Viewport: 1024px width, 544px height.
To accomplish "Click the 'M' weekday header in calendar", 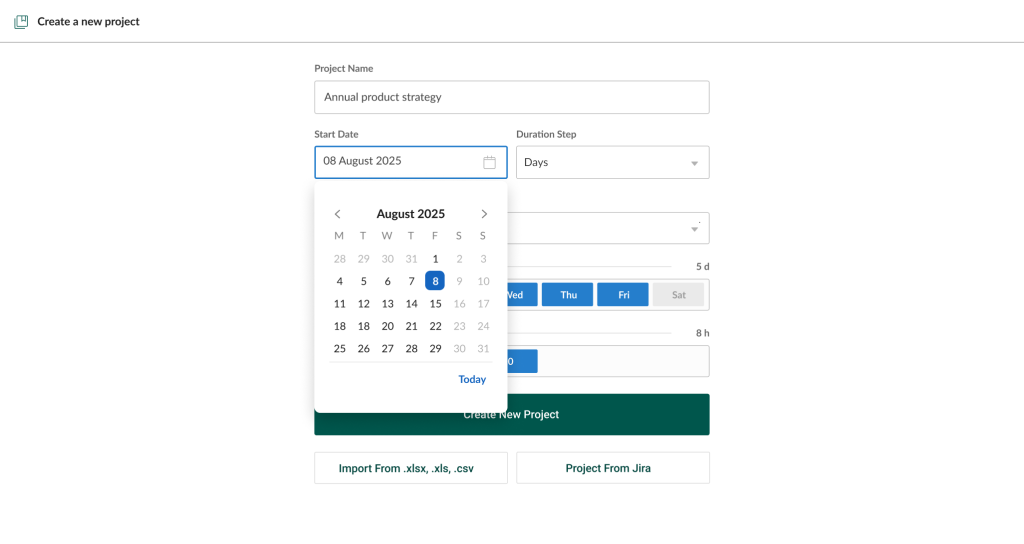I will pyautogui.click(x=339, y=236).
